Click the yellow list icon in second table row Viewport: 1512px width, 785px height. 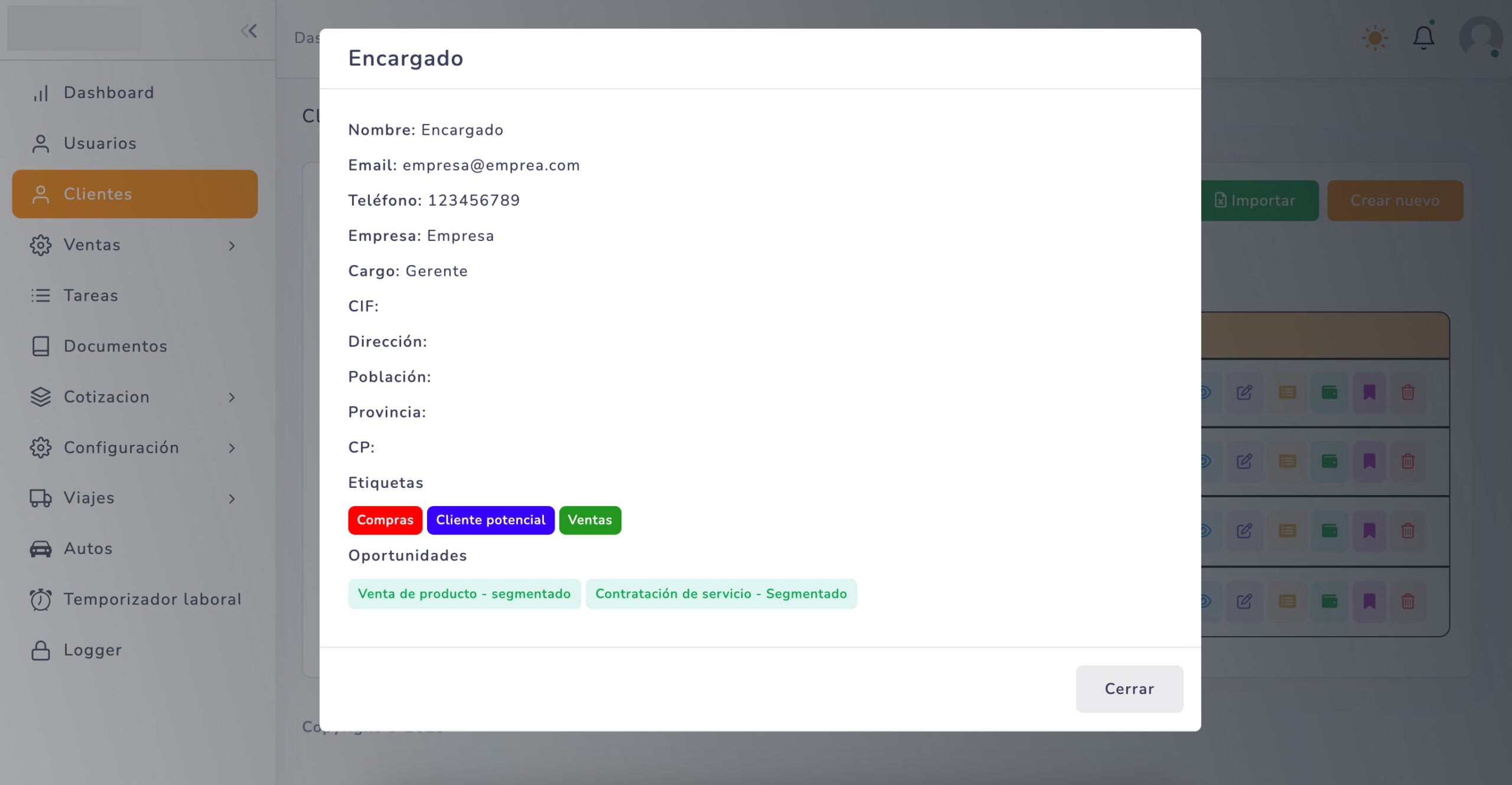click(1288, 462)
